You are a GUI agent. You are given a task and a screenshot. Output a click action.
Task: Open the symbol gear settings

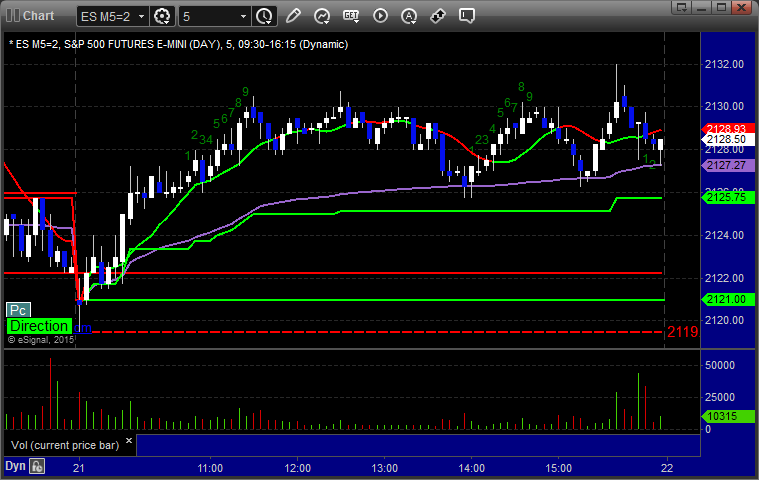(x=162, y=16)
